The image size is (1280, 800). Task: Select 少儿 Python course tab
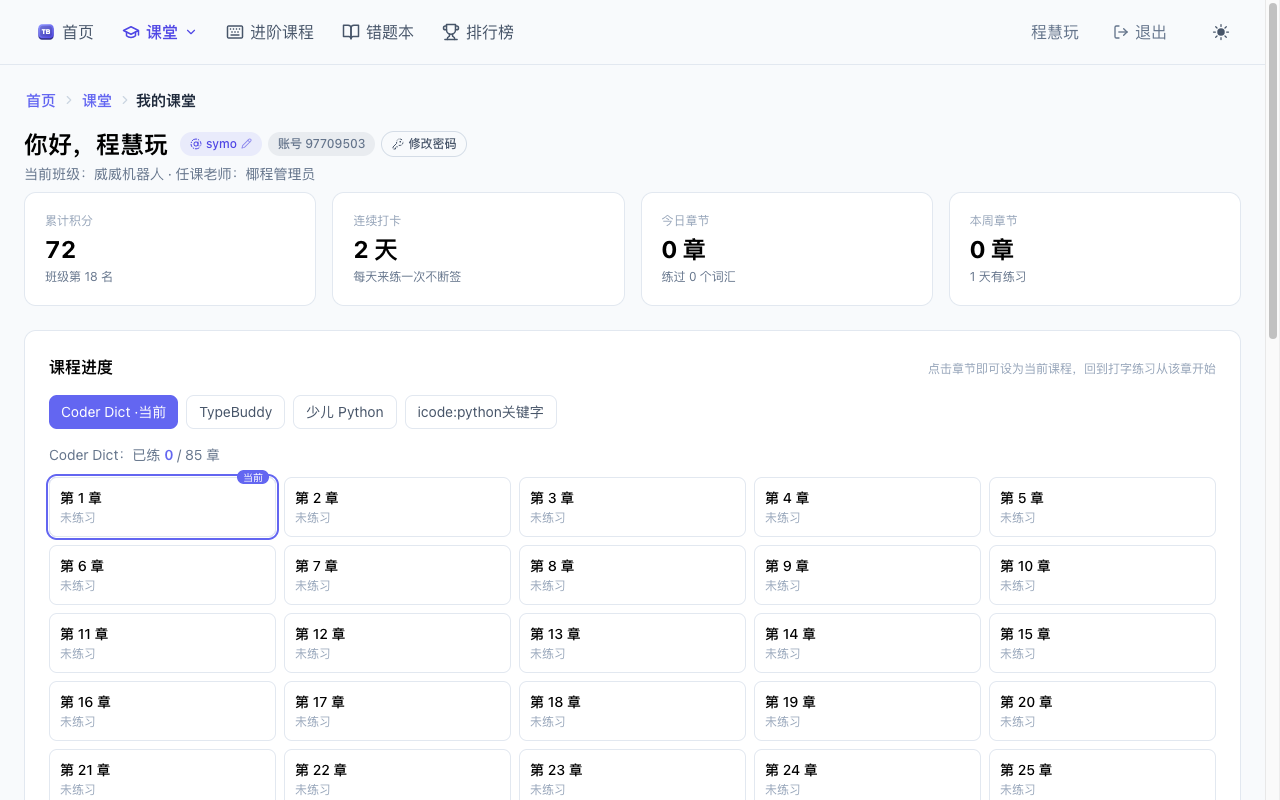click(345, 412)
